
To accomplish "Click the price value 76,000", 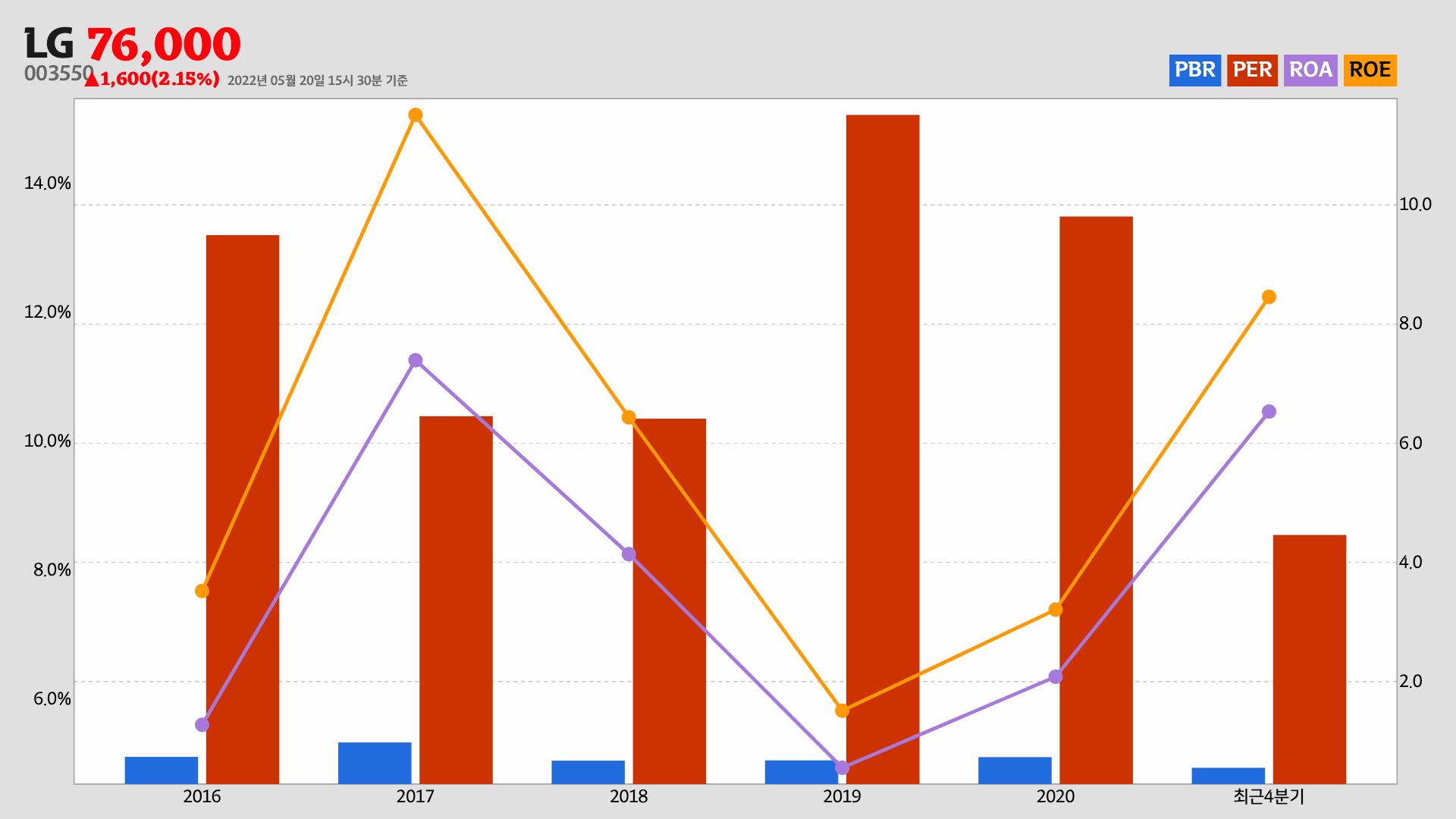I will 164,45.
